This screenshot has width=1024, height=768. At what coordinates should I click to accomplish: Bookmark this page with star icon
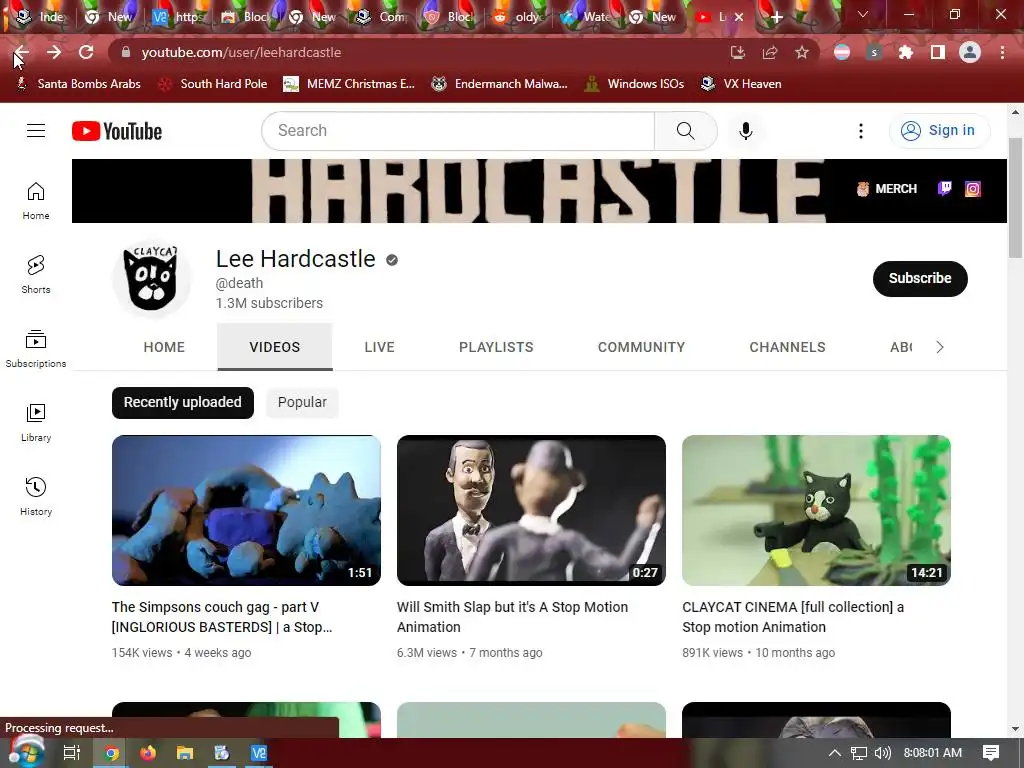coord(802,52)
